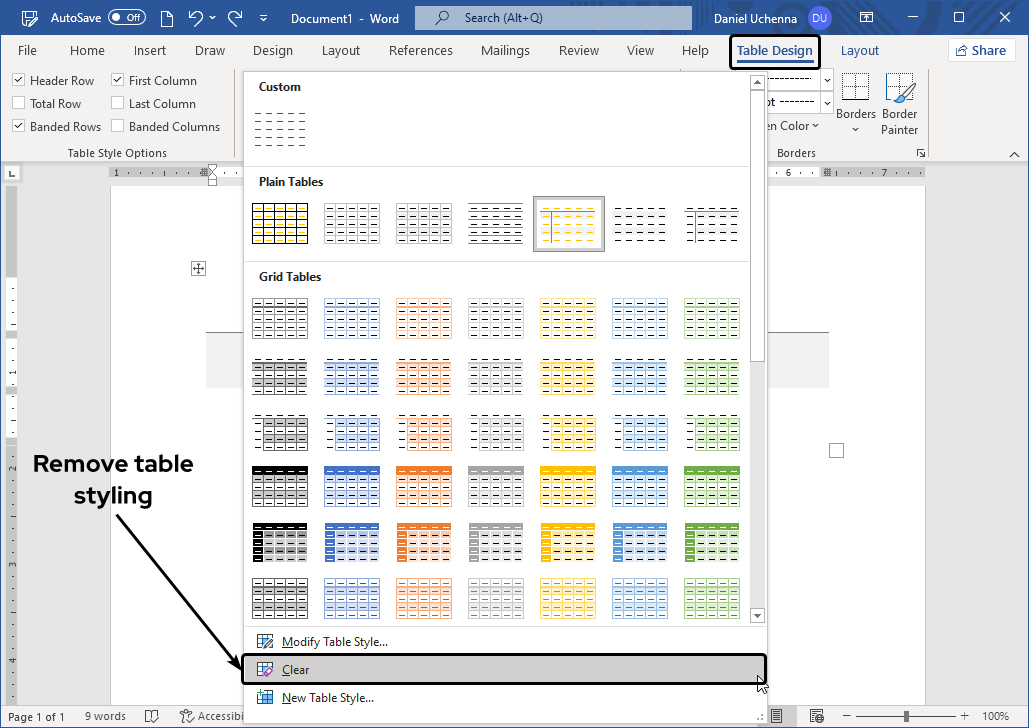Open the Borders tool

(856, 98)
